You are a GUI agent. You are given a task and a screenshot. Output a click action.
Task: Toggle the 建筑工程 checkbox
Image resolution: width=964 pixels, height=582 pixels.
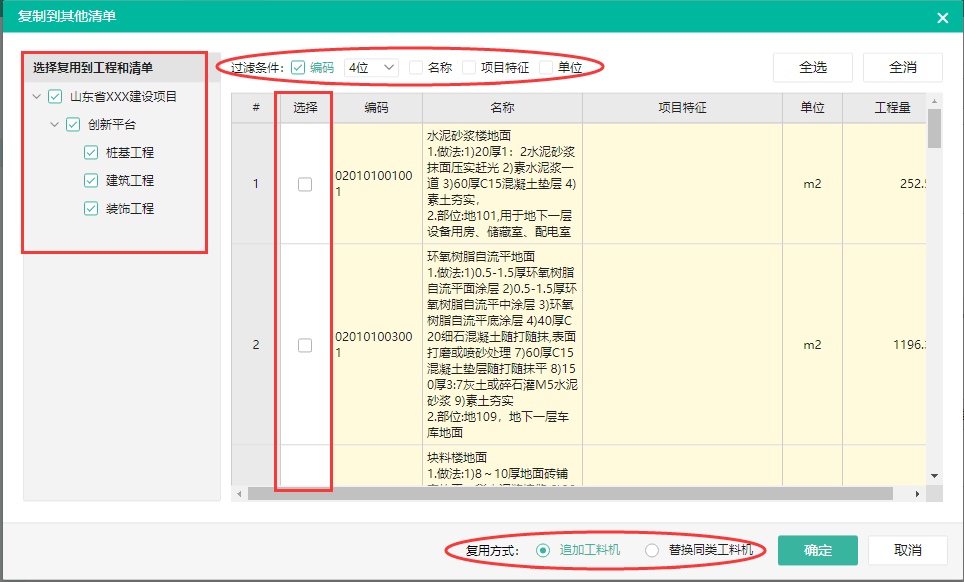coord(90,180)
